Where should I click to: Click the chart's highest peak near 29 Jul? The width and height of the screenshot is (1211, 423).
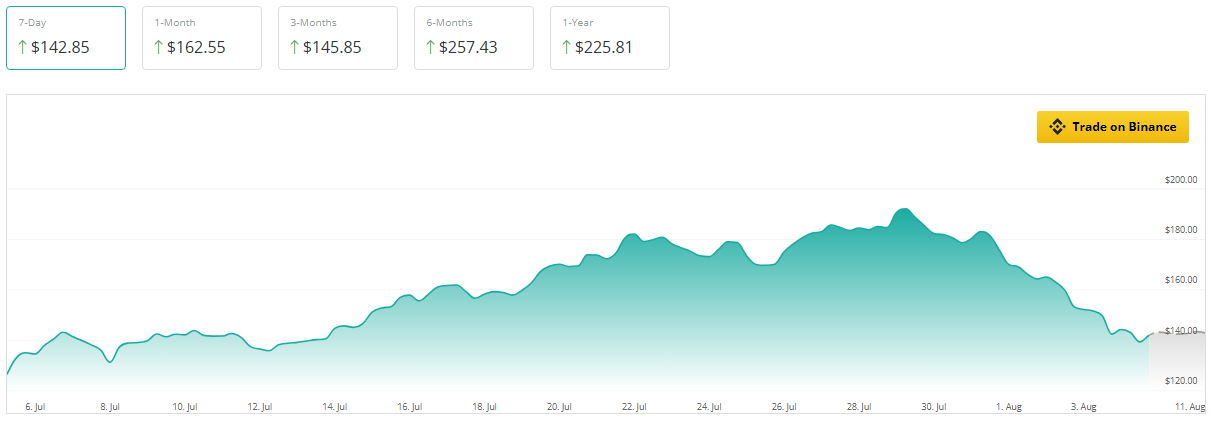point(903,210)
